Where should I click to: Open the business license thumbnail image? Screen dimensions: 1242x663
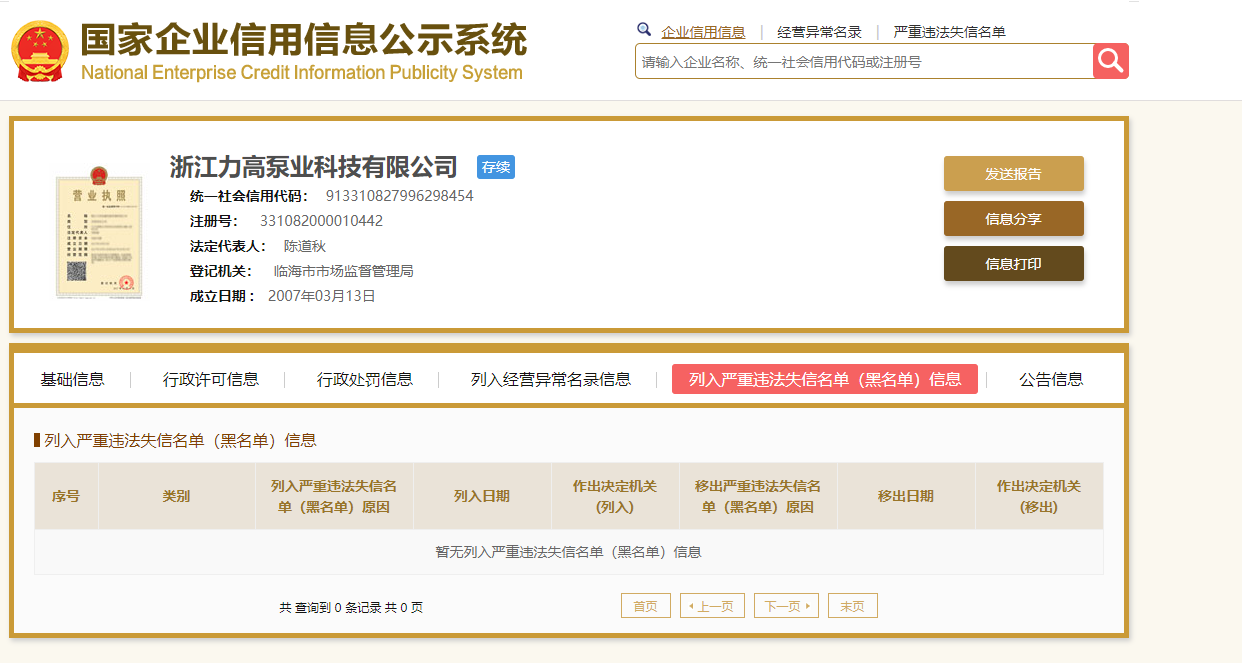click(x=98, y=235)
